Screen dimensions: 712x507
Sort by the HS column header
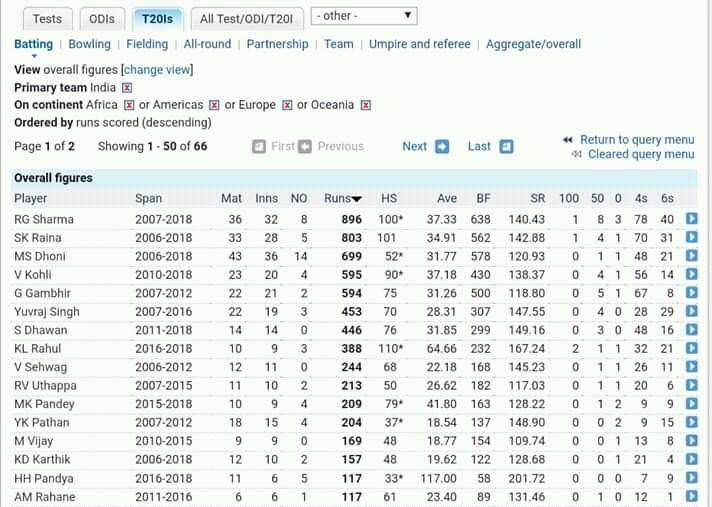[x=389, y=198]
